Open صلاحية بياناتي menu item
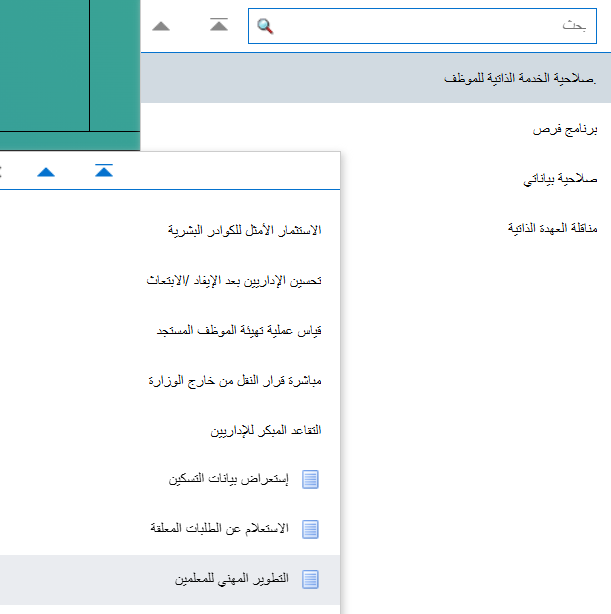This screenshot has width=611, height=614. tap(560, 179)
